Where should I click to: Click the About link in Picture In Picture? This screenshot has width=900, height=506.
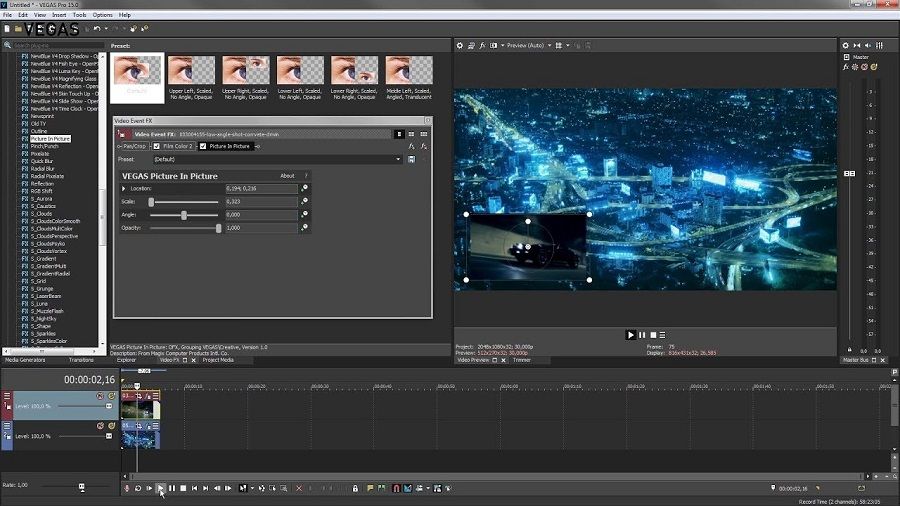[x=287, y=176]
